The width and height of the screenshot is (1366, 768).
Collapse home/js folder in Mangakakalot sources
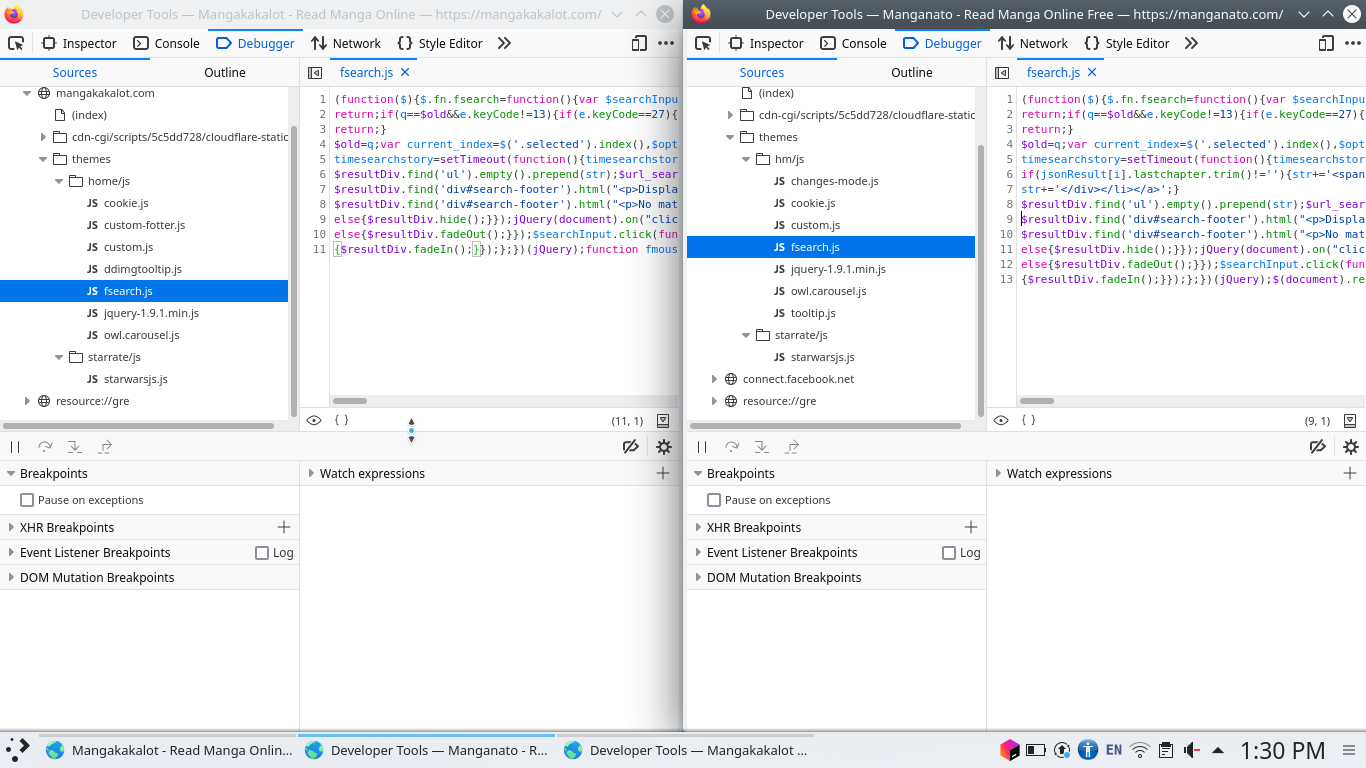(x=59, y=181)
